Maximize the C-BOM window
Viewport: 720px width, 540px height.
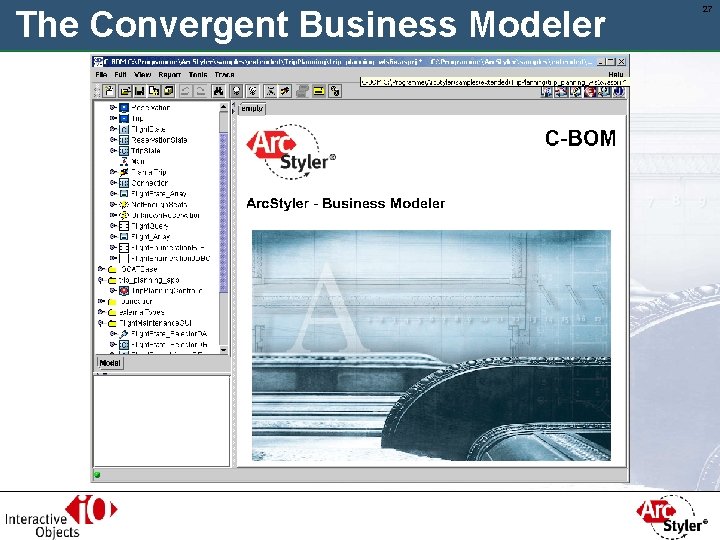[x=611, y=61]
